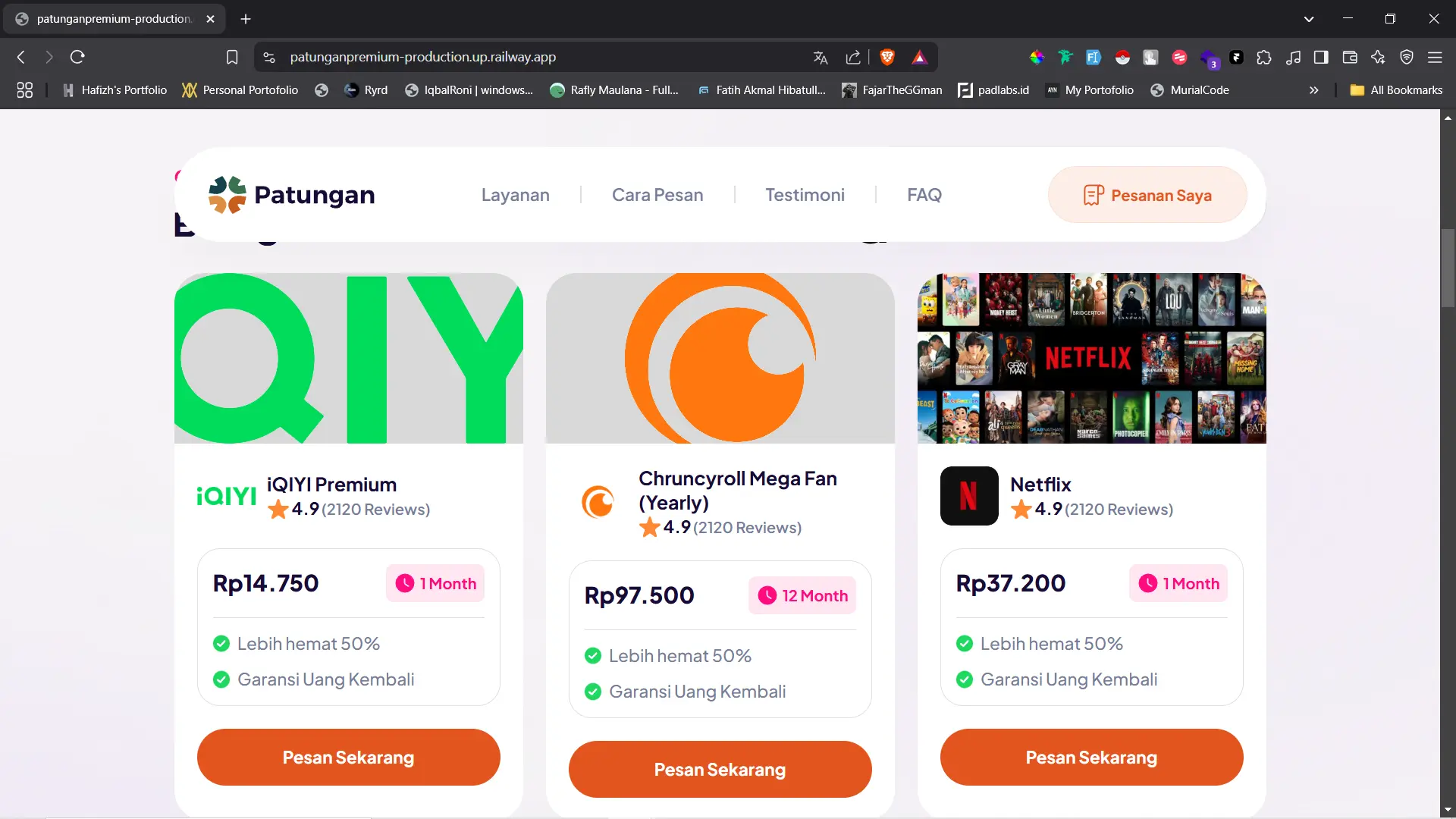Screen dimensions: 1456x819
Task: Click the iQIYI banner image
Action: click(x=348, y=358)
